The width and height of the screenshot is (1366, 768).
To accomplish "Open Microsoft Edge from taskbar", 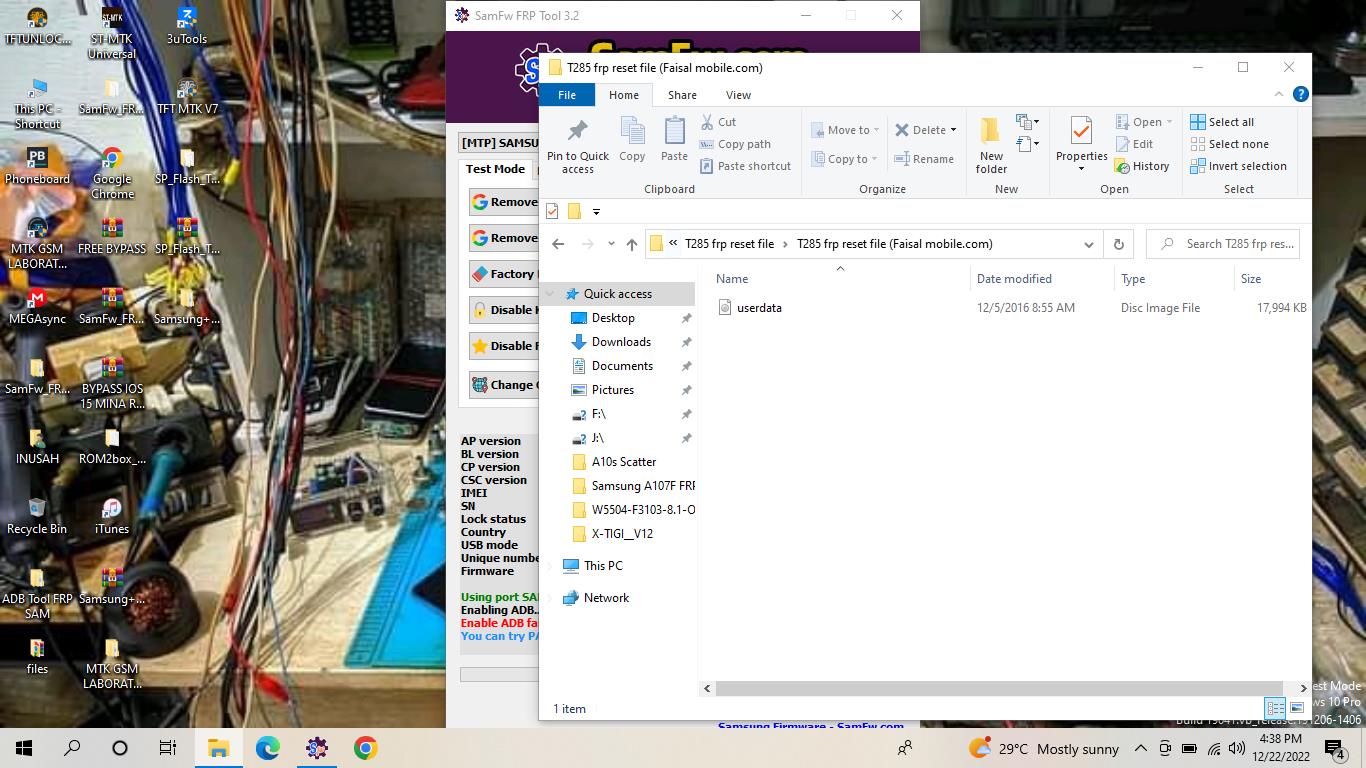I will coord(267,748).
